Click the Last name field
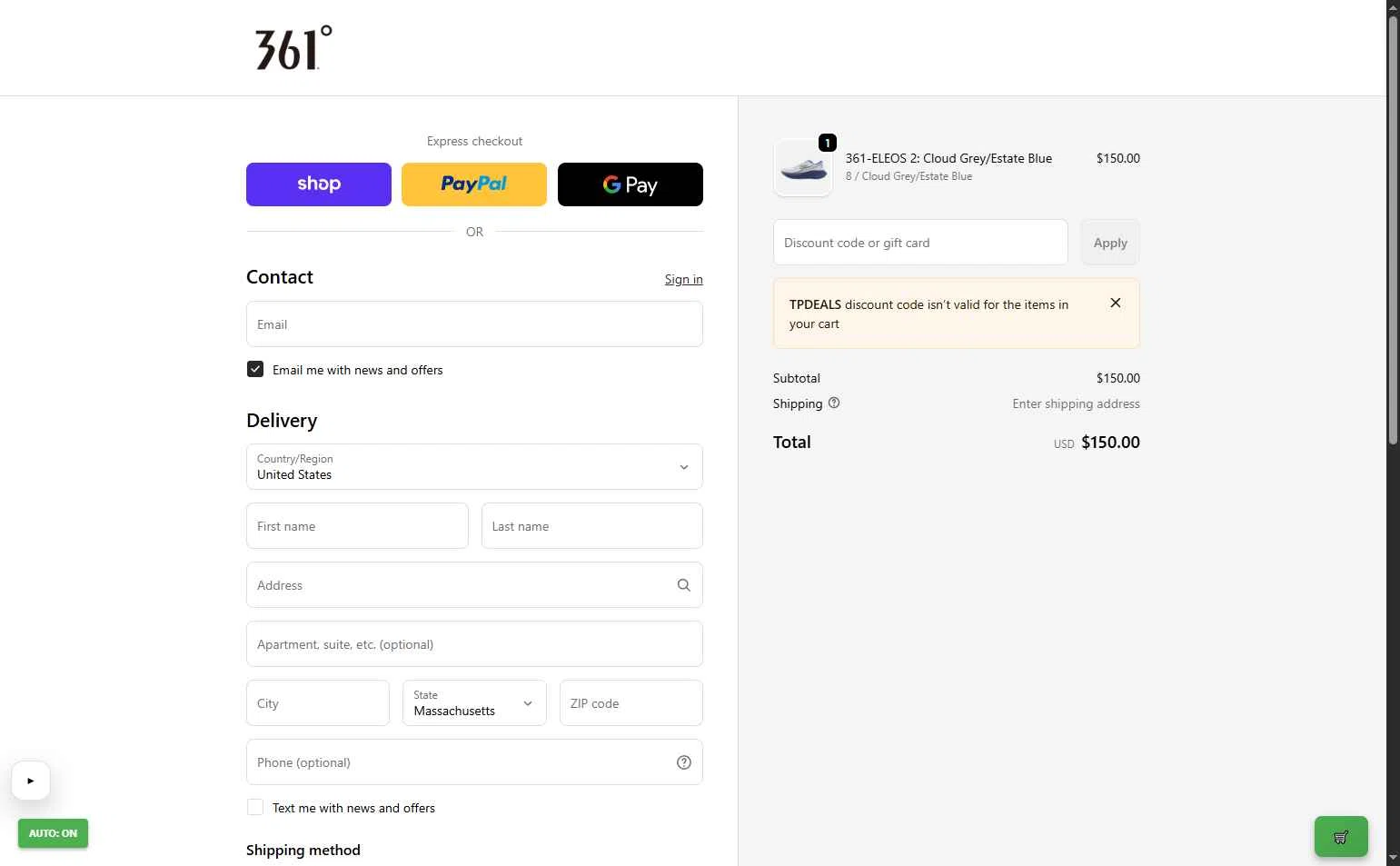Viewport: 1400px width, 866px height. tap(592, 526)
